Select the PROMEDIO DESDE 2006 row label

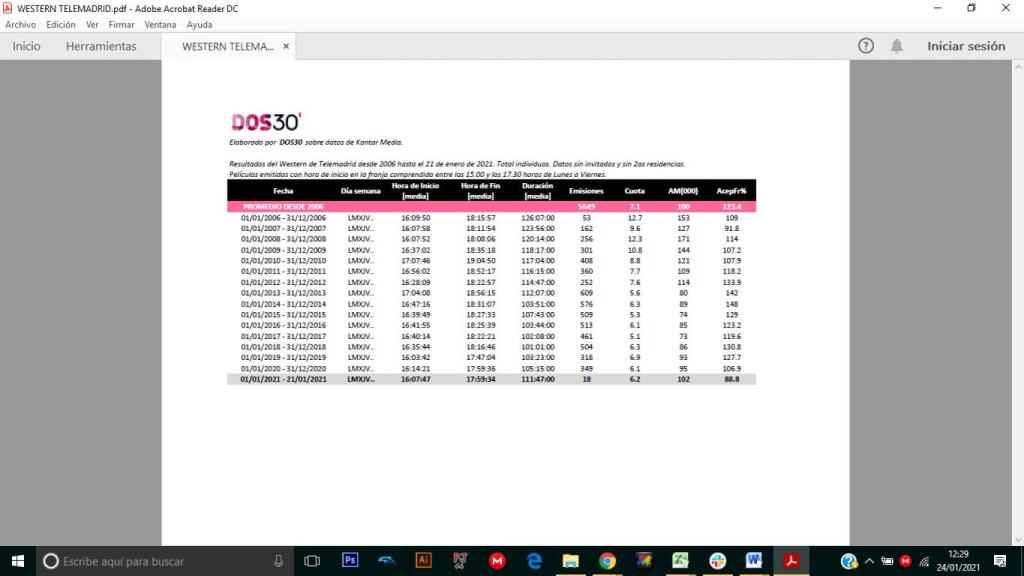click(283, 206)
